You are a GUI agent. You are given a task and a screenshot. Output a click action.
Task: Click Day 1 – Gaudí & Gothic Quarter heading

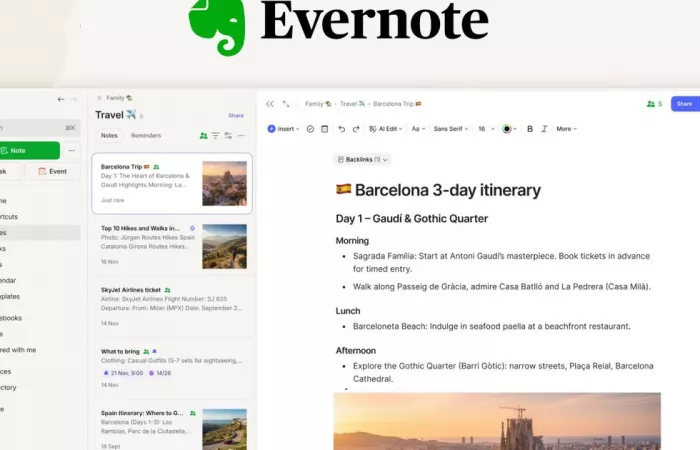tap(412, 218)
